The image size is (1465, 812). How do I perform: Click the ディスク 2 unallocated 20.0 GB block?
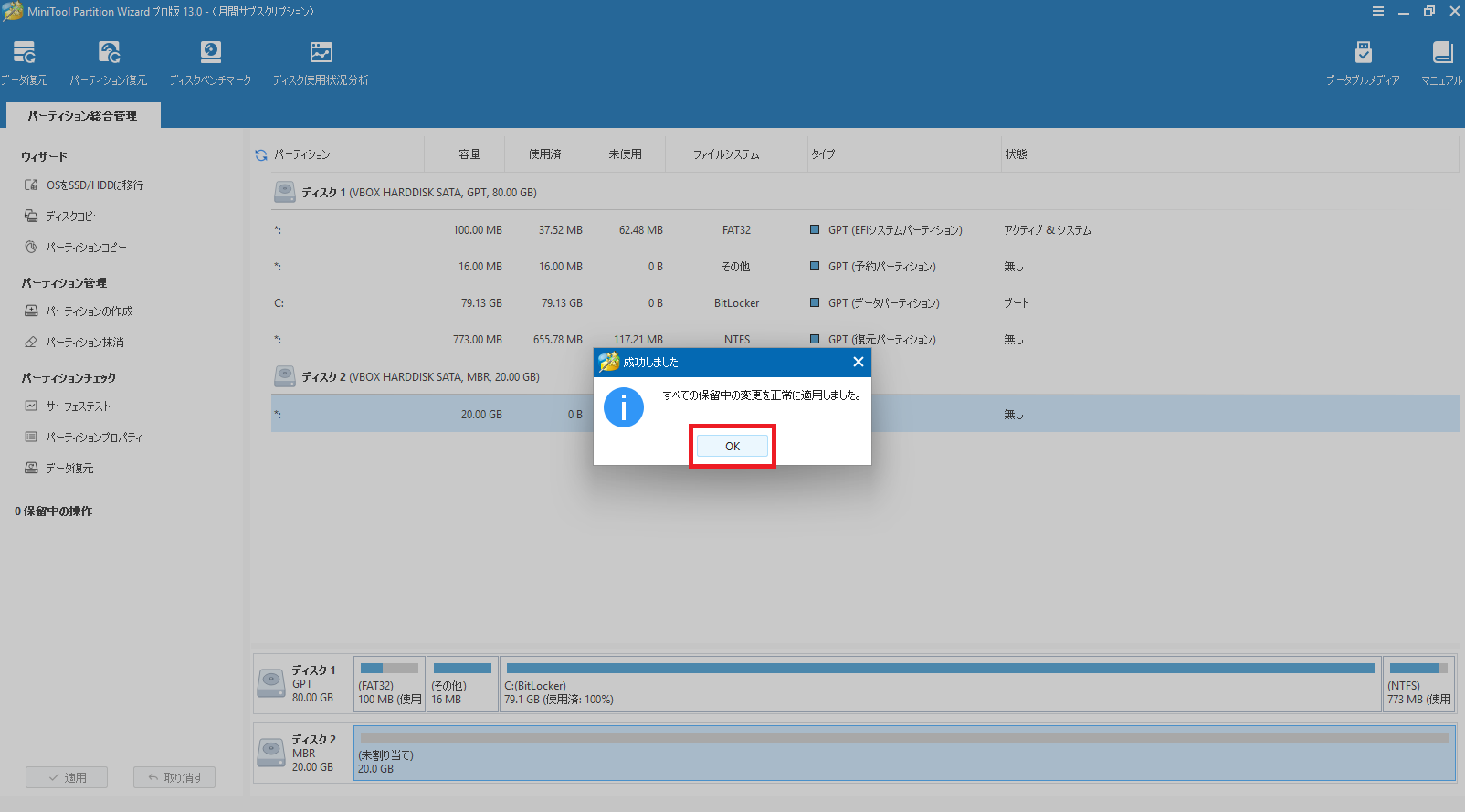903,754
